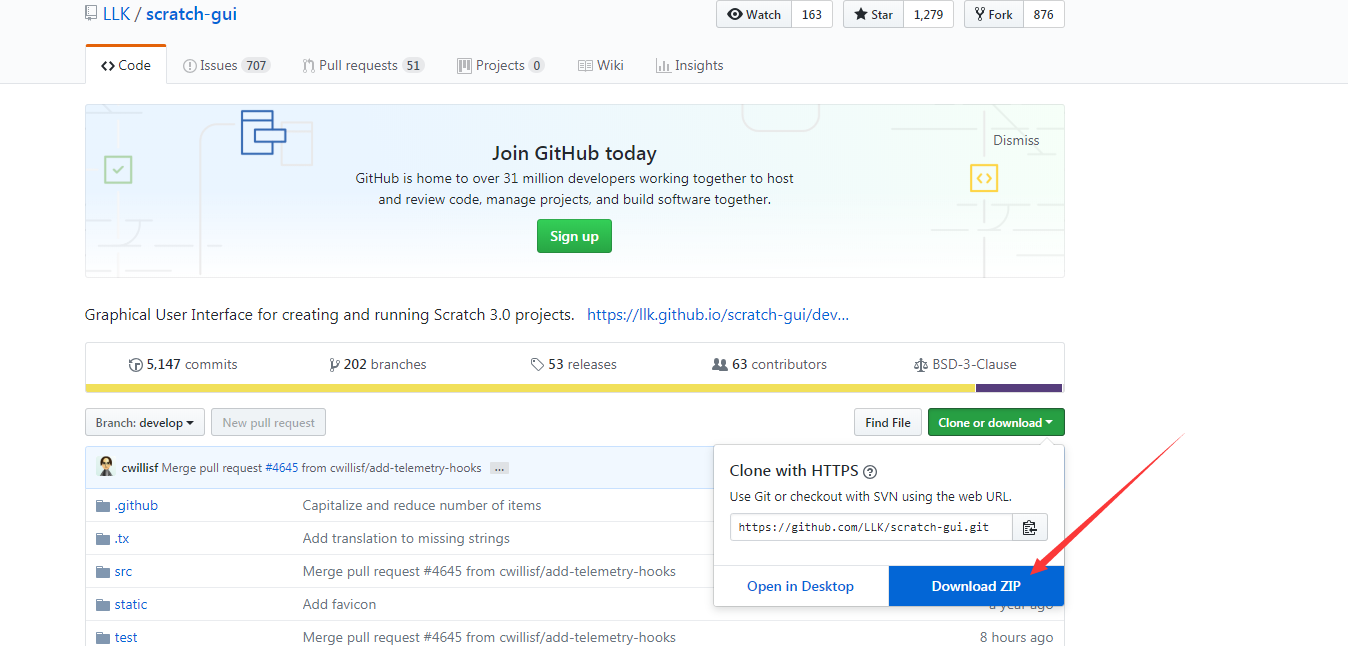
Task: Open forks count 876
Action: coord(1043,14)
